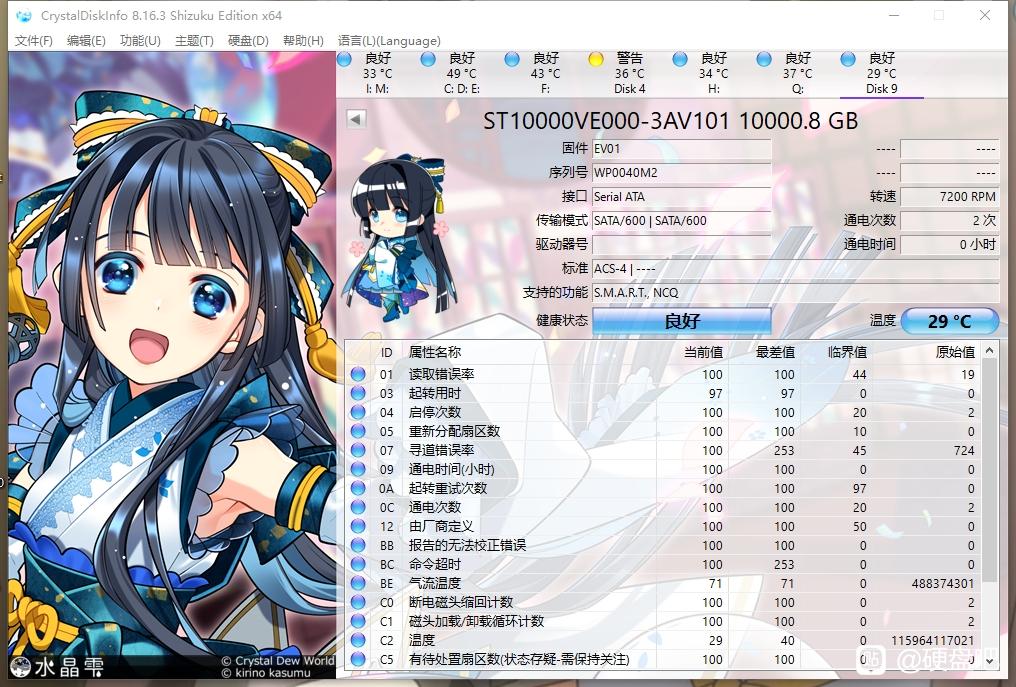Click the rotation rate field 7200 RPM

949,196
